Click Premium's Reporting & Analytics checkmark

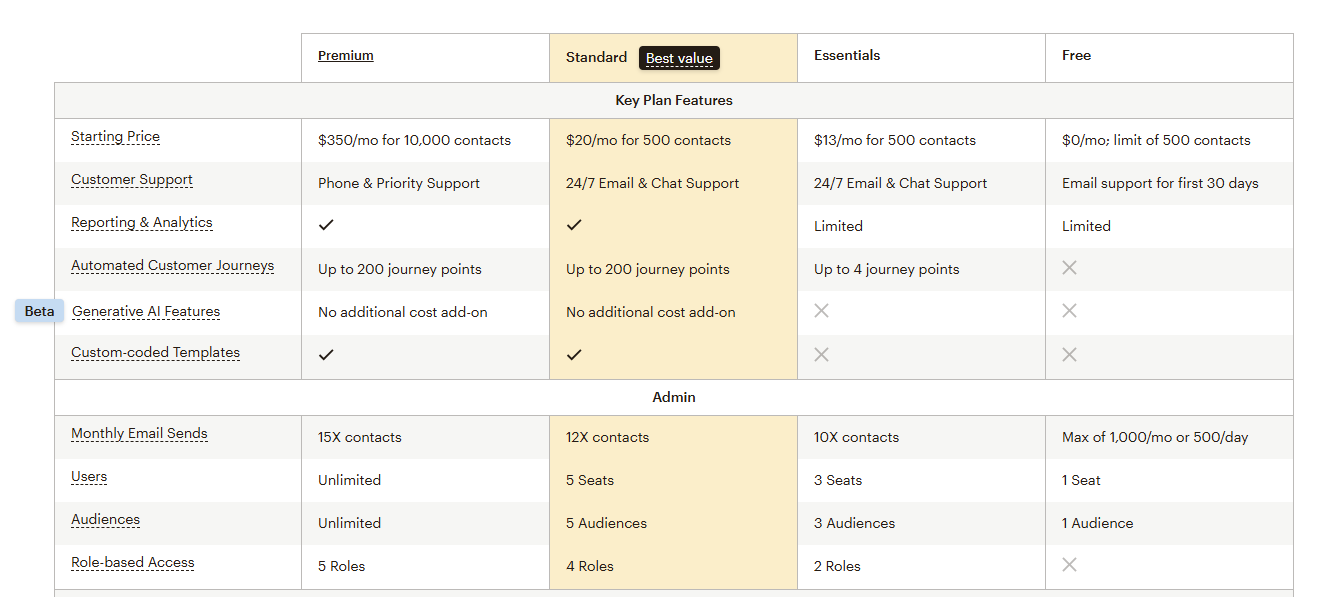click(x=326, y=225)
